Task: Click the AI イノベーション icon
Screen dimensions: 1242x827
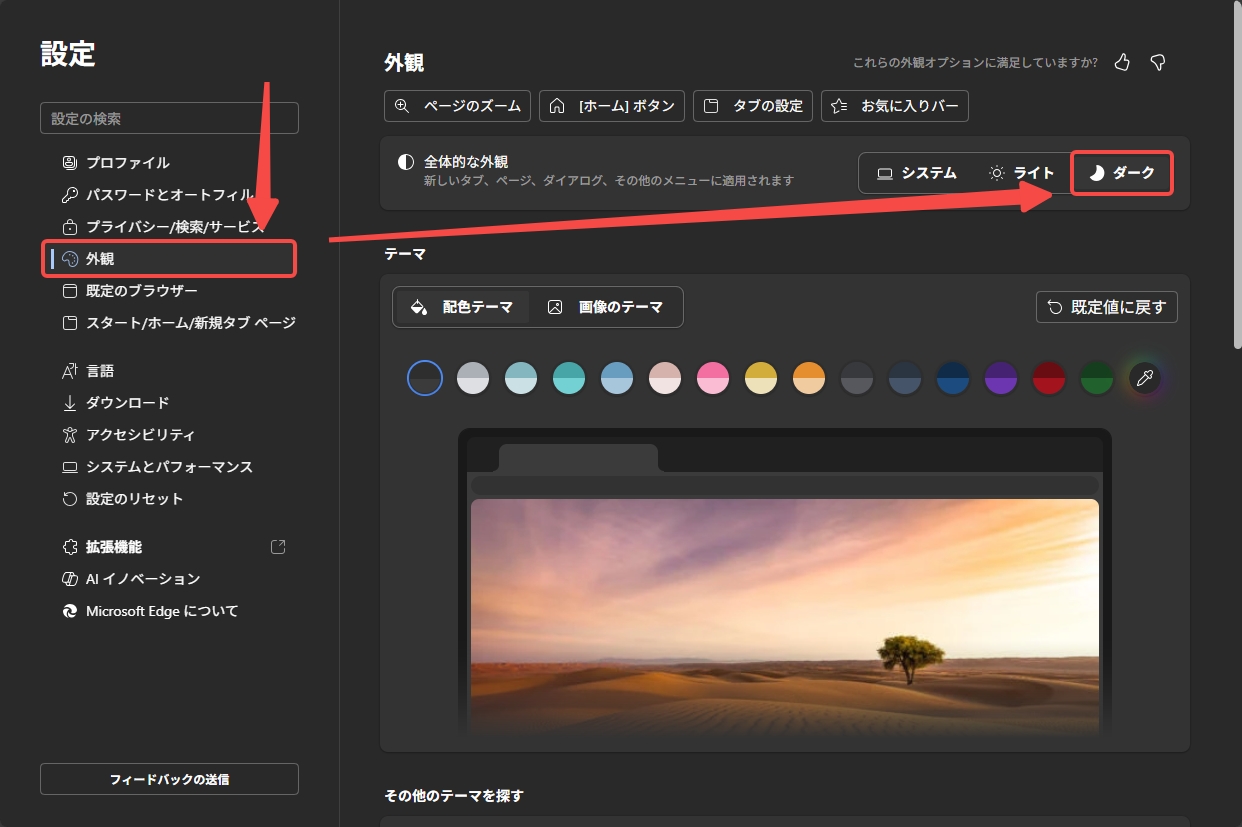Action: click(70, 579)
